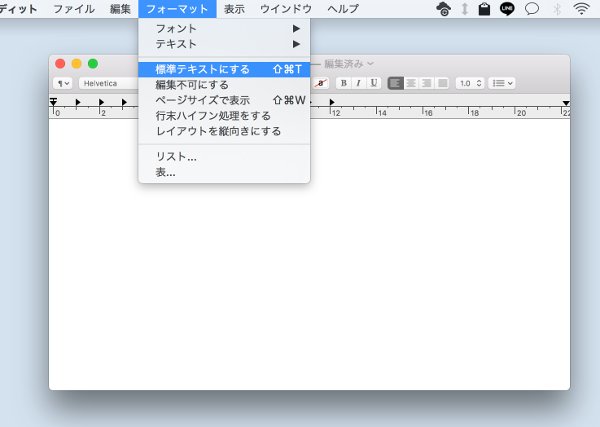600x427 pixels.
Task: Toggle italic formatting button
Action: (359, 83)
